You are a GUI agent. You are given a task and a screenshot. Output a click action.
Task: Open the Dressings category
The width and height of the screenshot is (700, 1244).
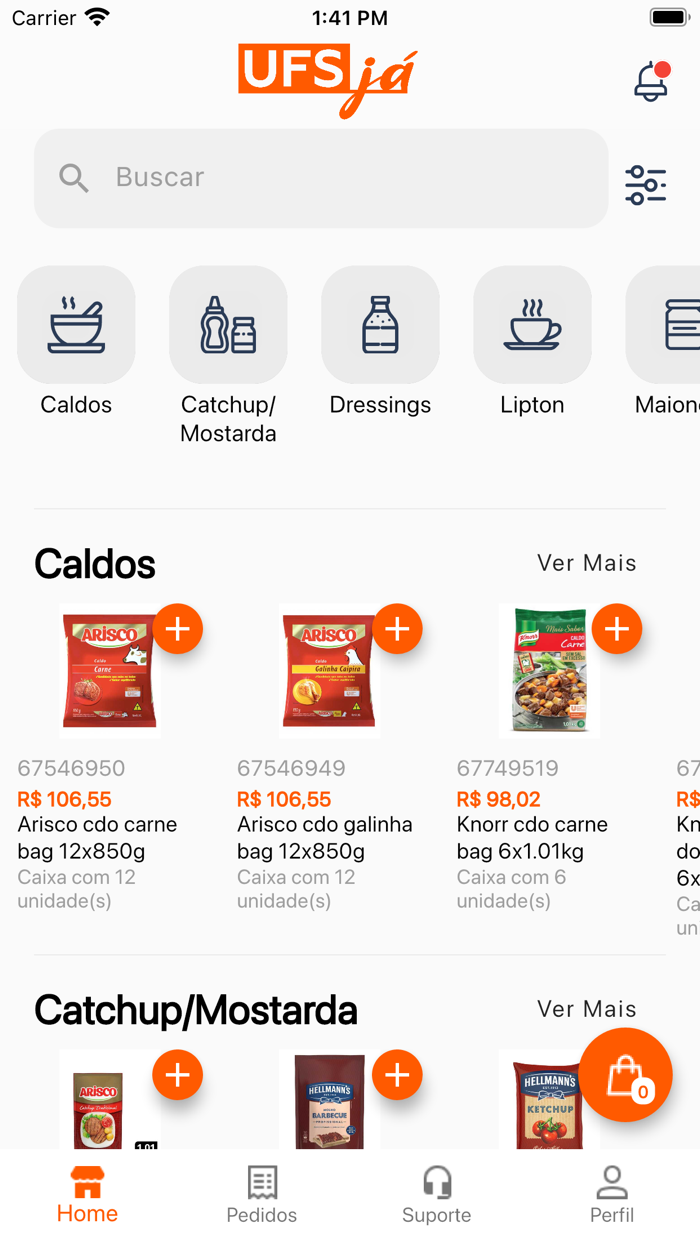(x=380, y=325)
